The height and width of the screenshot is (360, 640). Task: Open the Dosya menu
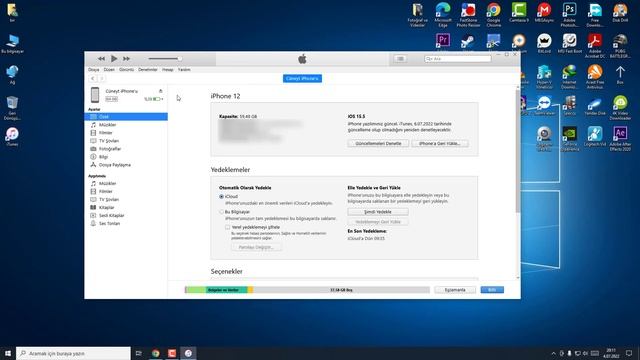(93, 70)
